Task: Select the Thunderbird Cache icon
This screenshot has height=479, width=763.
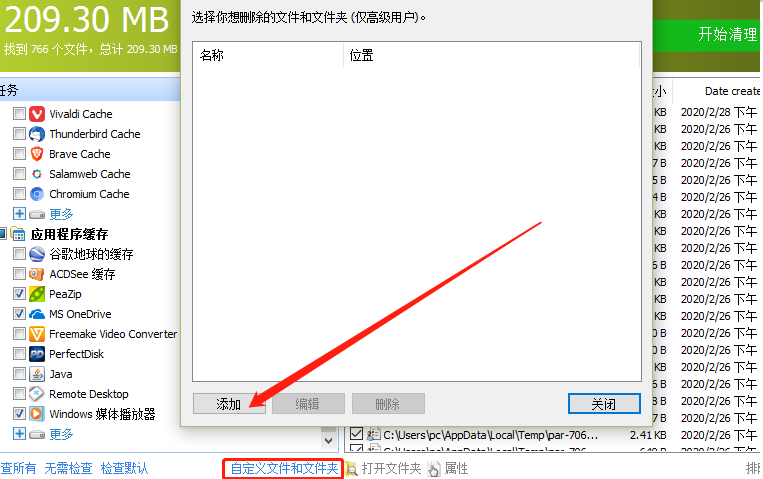Action: click(x=37, y=134)
